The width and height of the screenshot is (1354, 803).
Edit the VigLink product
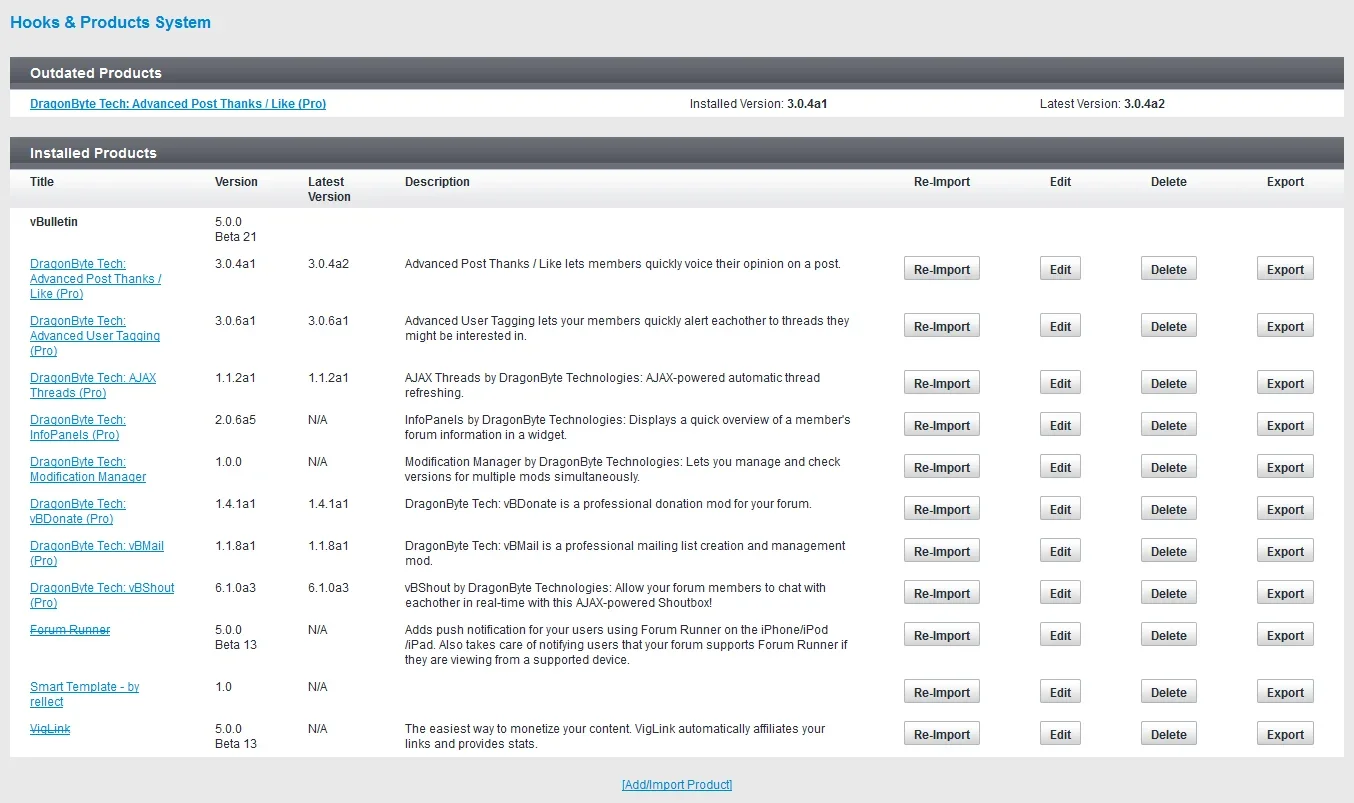tap(1061, 734)
